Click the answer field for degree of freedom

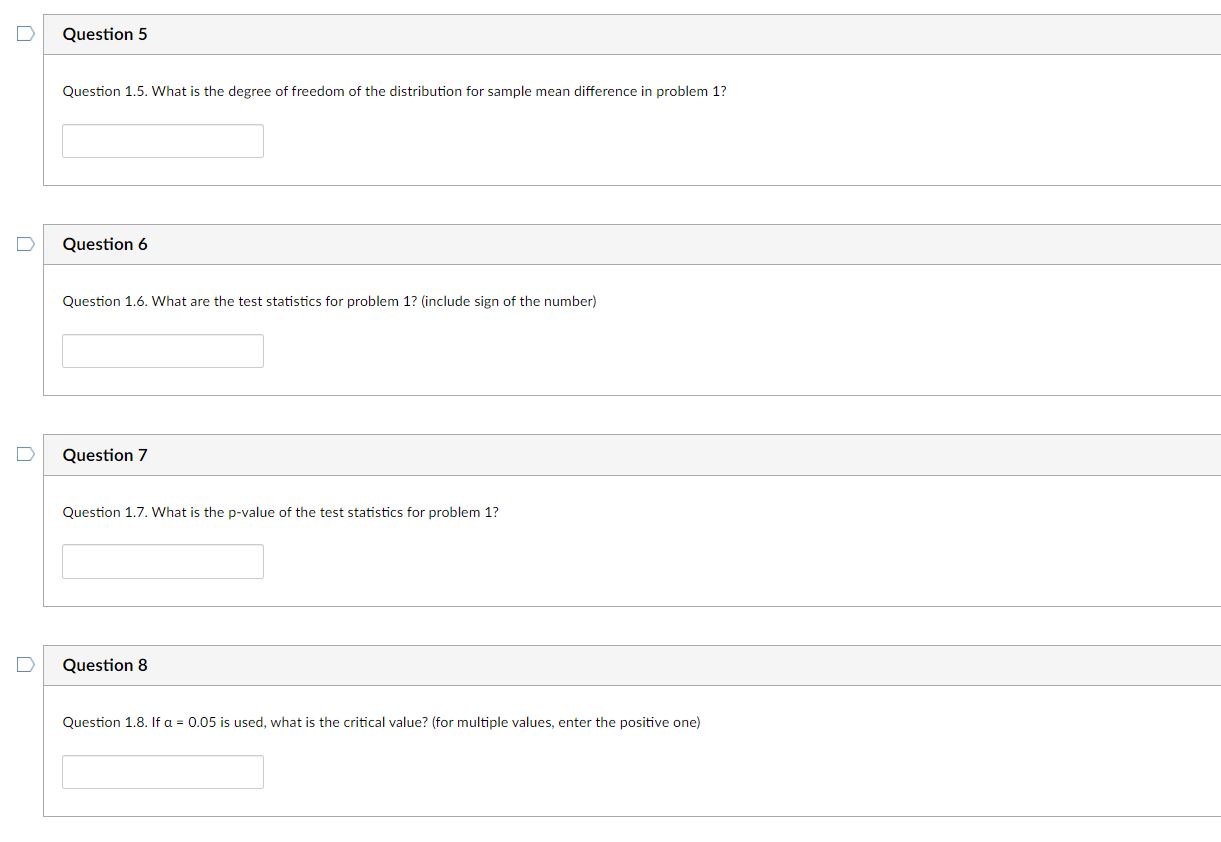[x=163, y=140]
